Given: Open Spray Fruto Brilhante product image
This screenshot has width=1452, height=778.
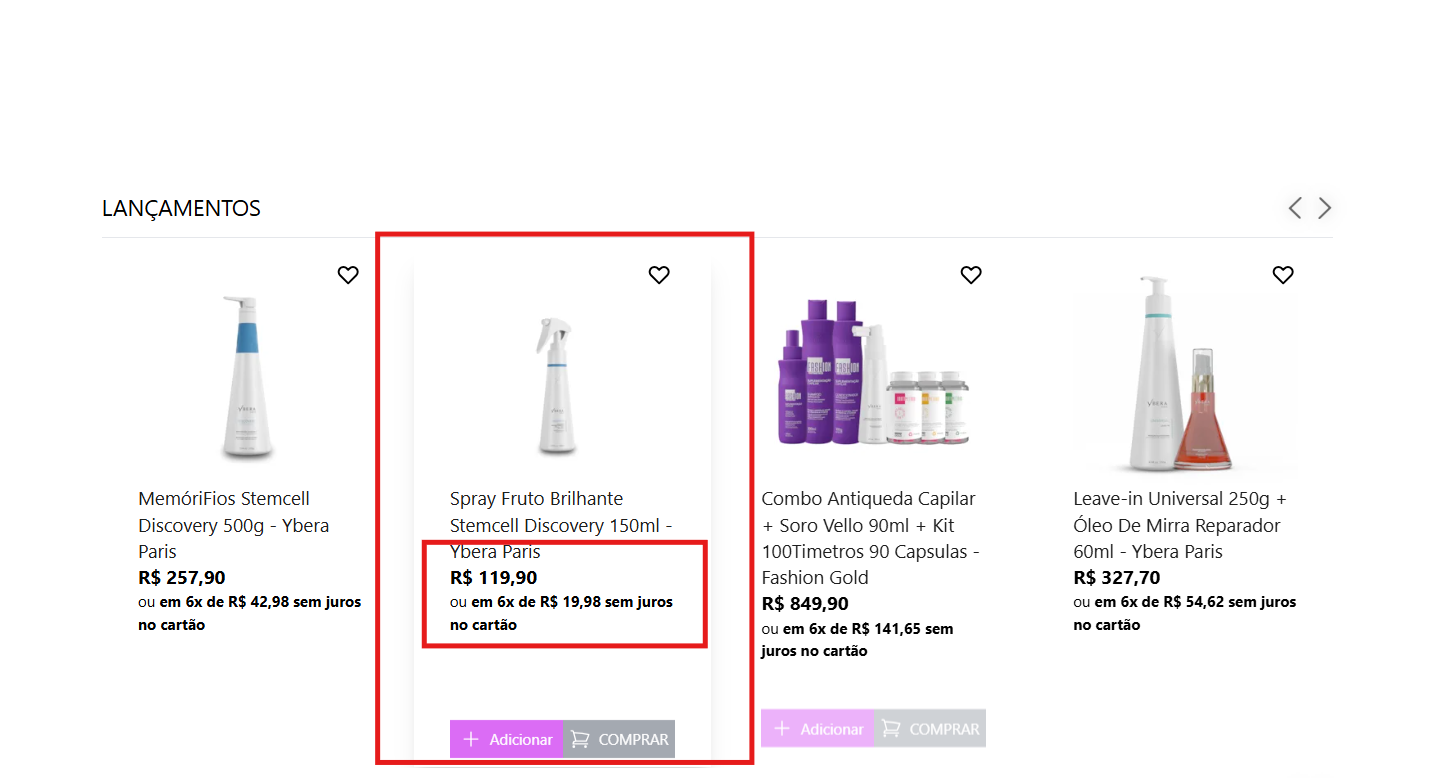Looking at the screenshot, I should click(x=559, y=385).
